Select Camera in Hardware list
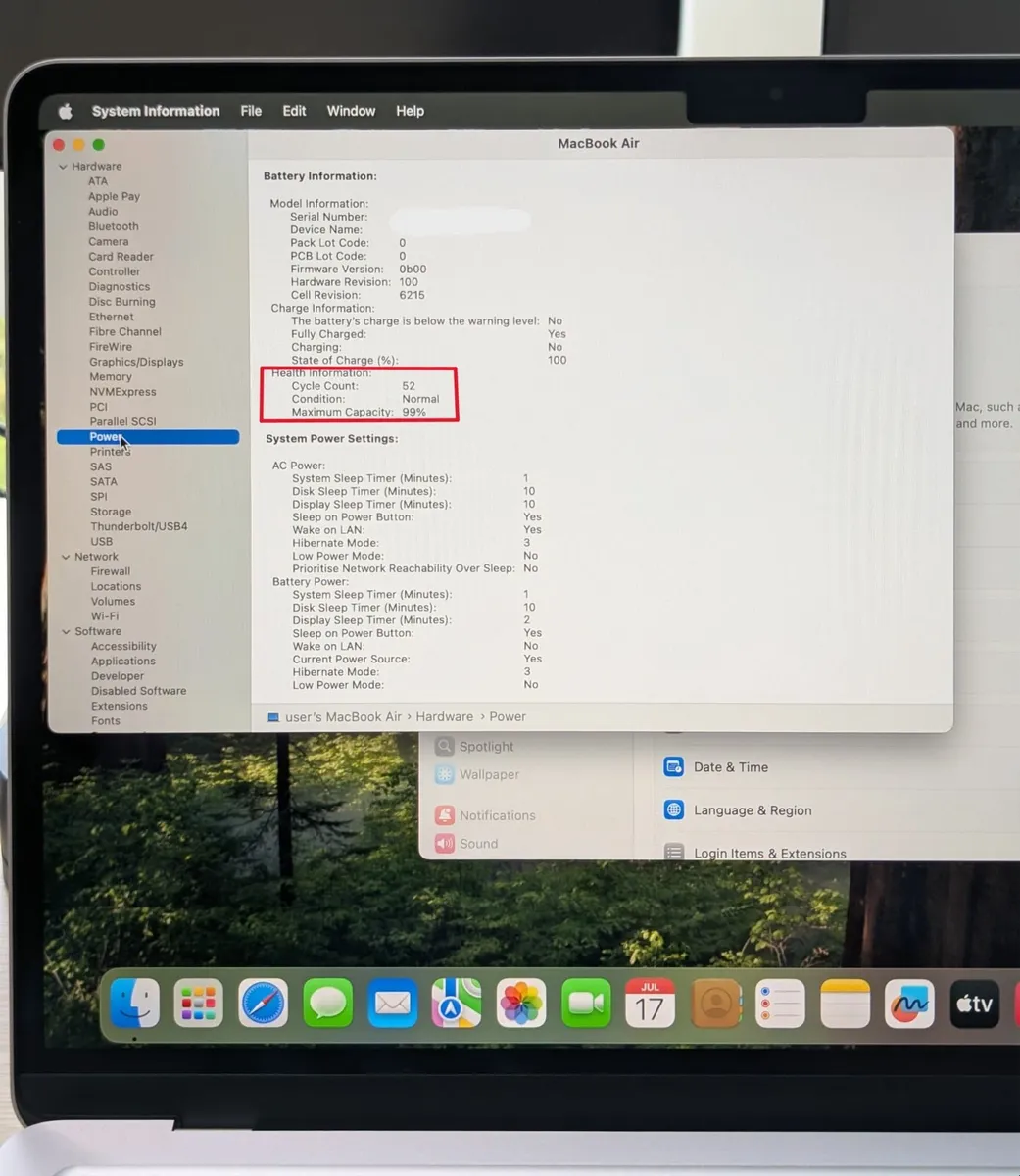1020x1176 pixels. click(108, 241)
